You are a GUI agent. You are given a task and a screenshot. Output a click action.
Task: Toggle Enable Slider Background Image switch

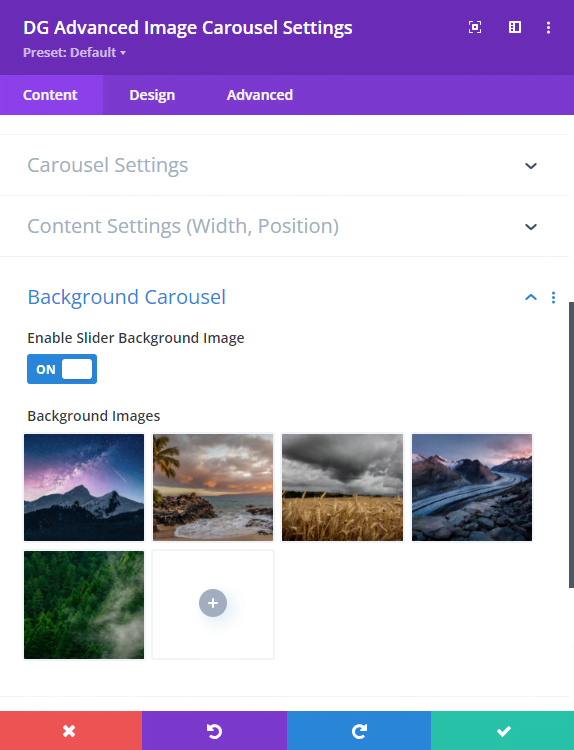(x=62, y=369)
